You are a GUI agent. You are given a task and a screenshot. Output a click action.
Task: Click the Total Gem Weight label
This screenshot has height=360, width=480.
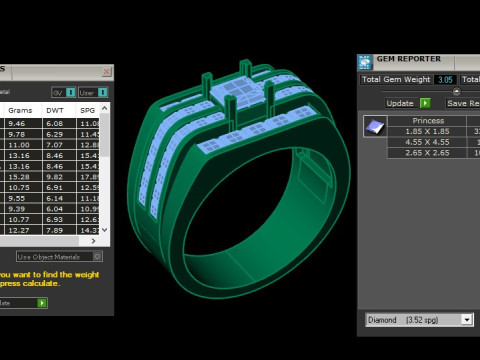click(396, 79)
